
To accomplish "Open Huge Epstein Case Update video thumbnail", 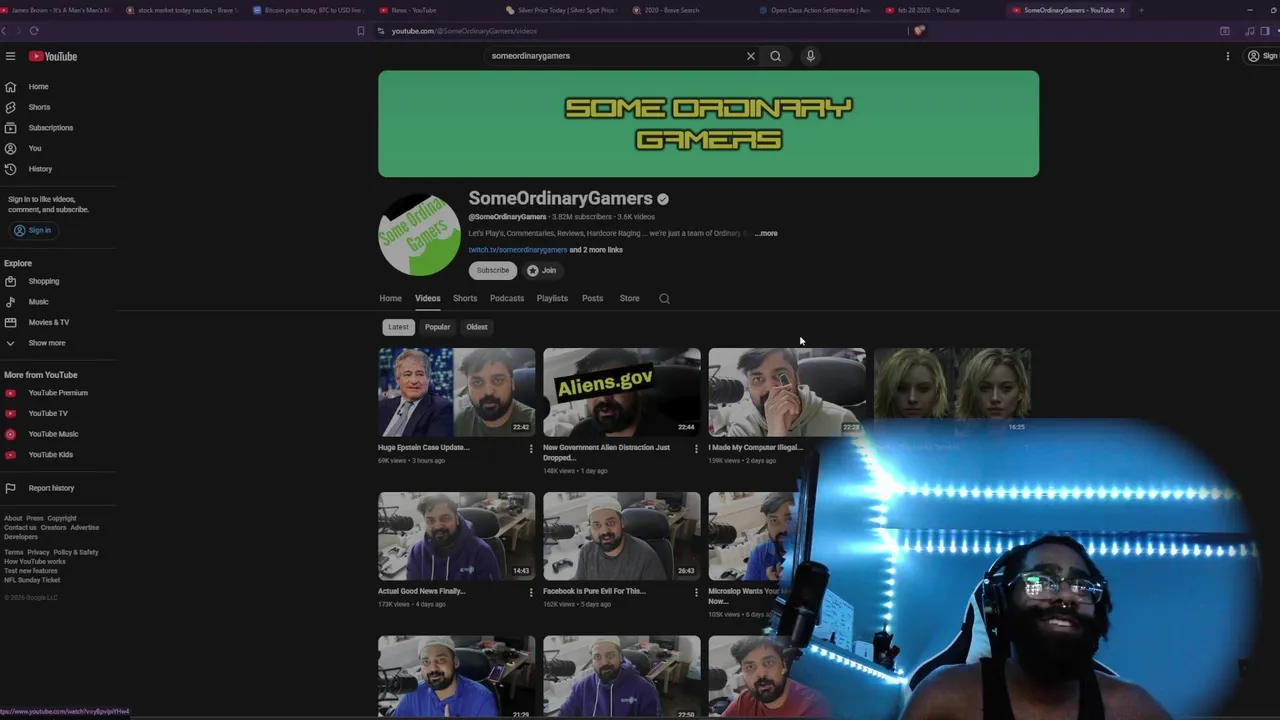I will (457, 392).
